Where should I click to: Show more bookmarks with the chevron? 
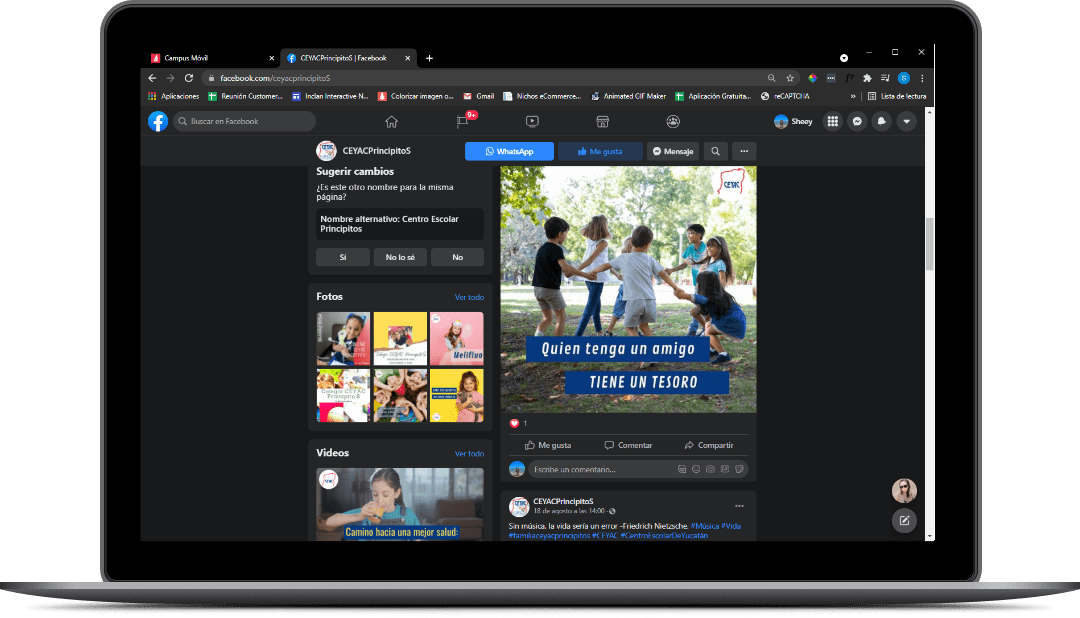click(x=853, y=96)
